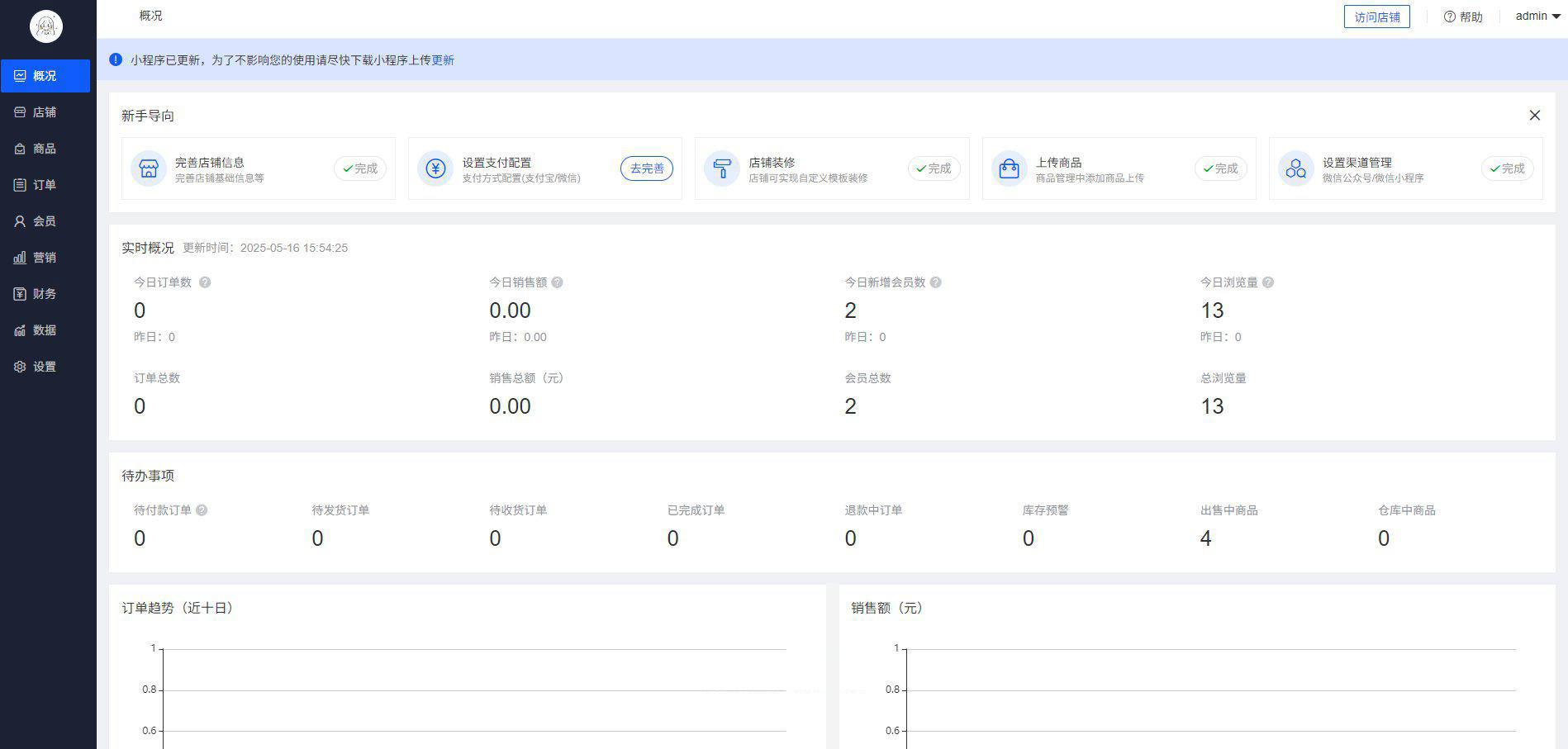1568x749 pixels.
Task: Open the 帮助 help link
Action: point(1463,17)
